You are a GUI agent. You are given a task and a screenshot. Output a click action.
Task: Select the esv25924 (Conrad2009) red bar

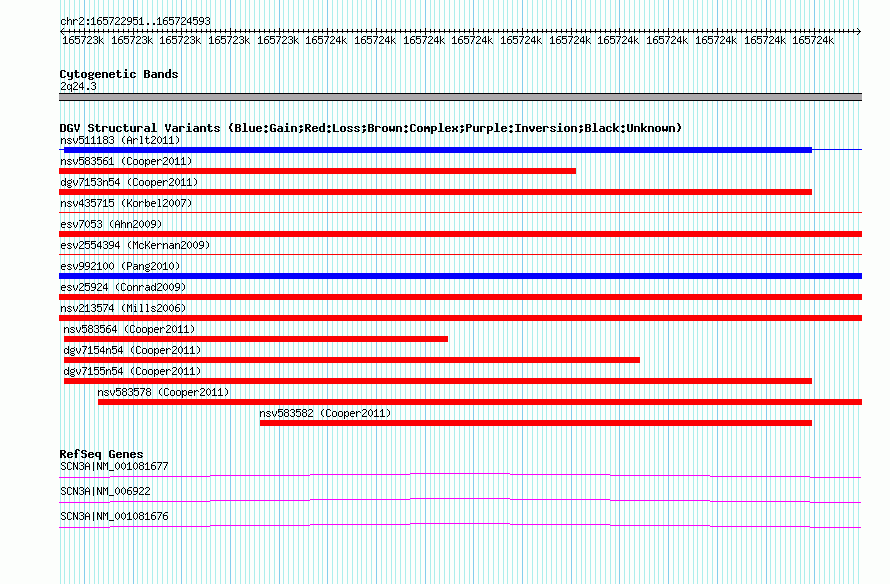pyautogui.click(x=460, y=297)
